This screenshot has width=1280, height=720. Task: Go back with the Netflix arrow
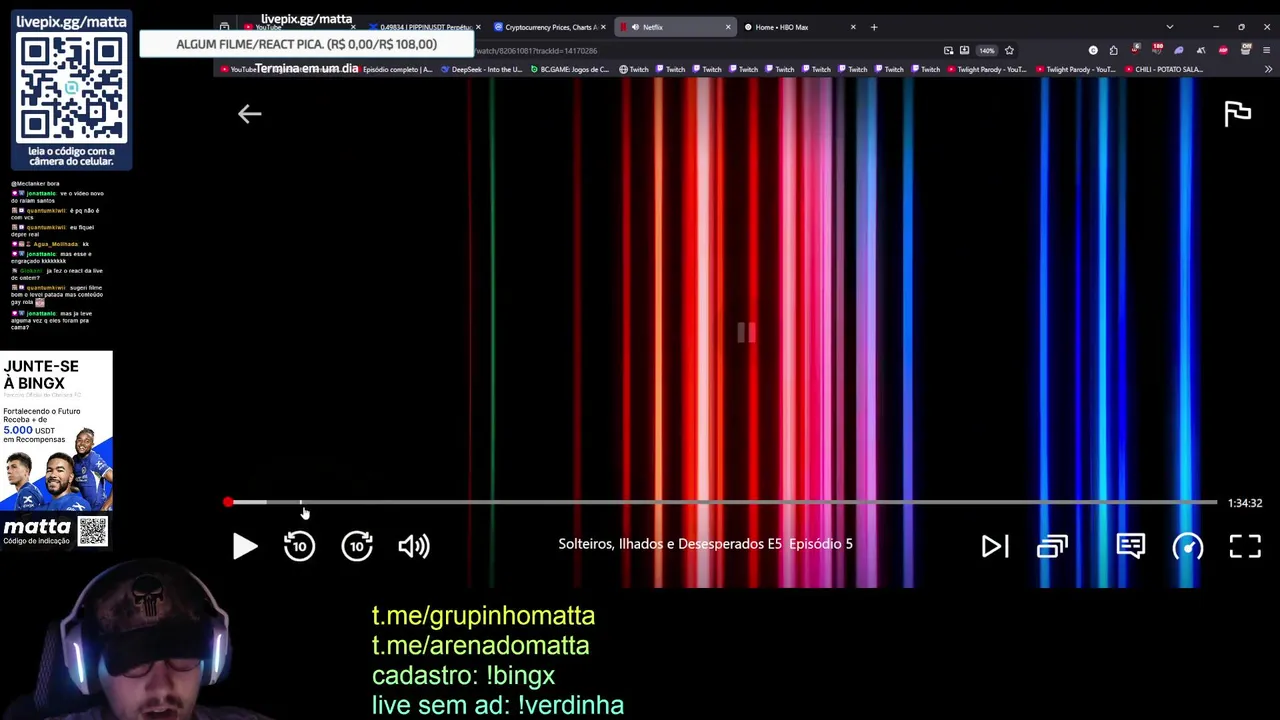[249, 114]
